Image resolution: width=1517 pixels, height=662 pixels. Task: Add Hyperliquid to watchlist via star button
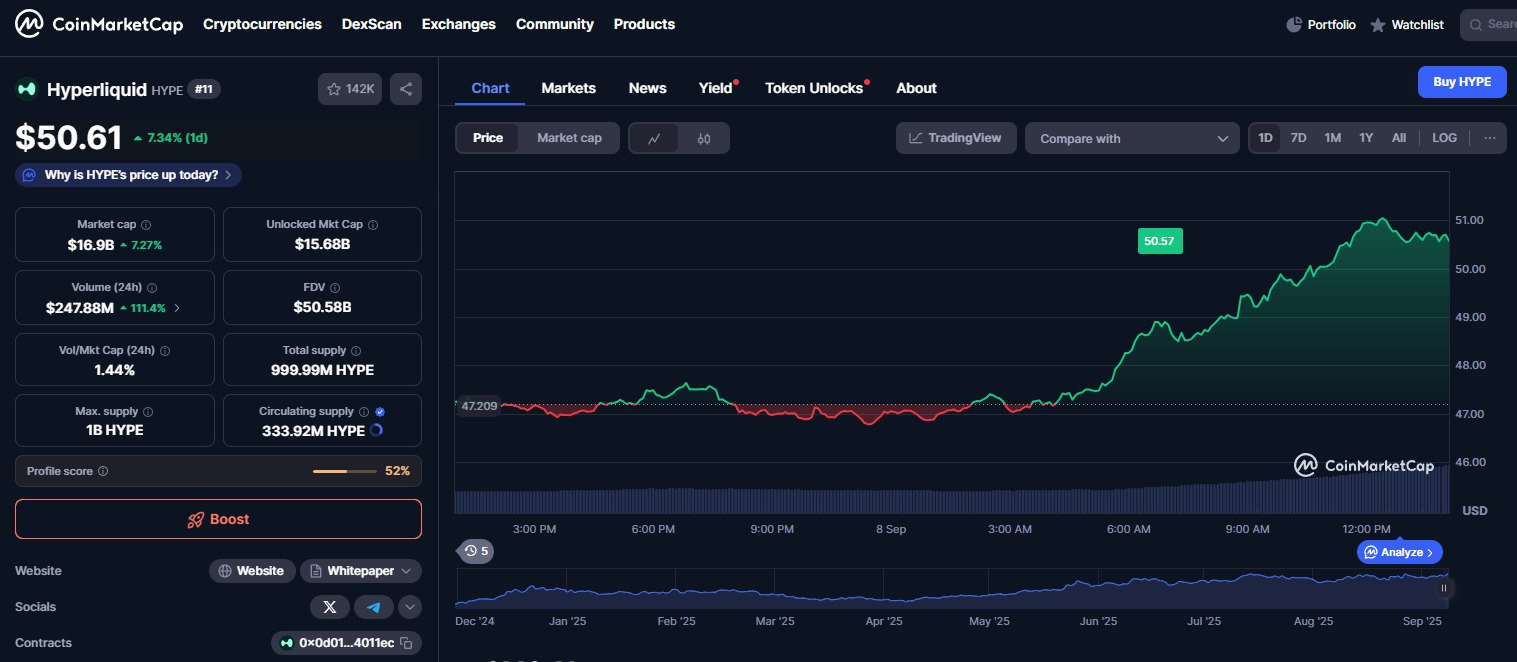350,89
